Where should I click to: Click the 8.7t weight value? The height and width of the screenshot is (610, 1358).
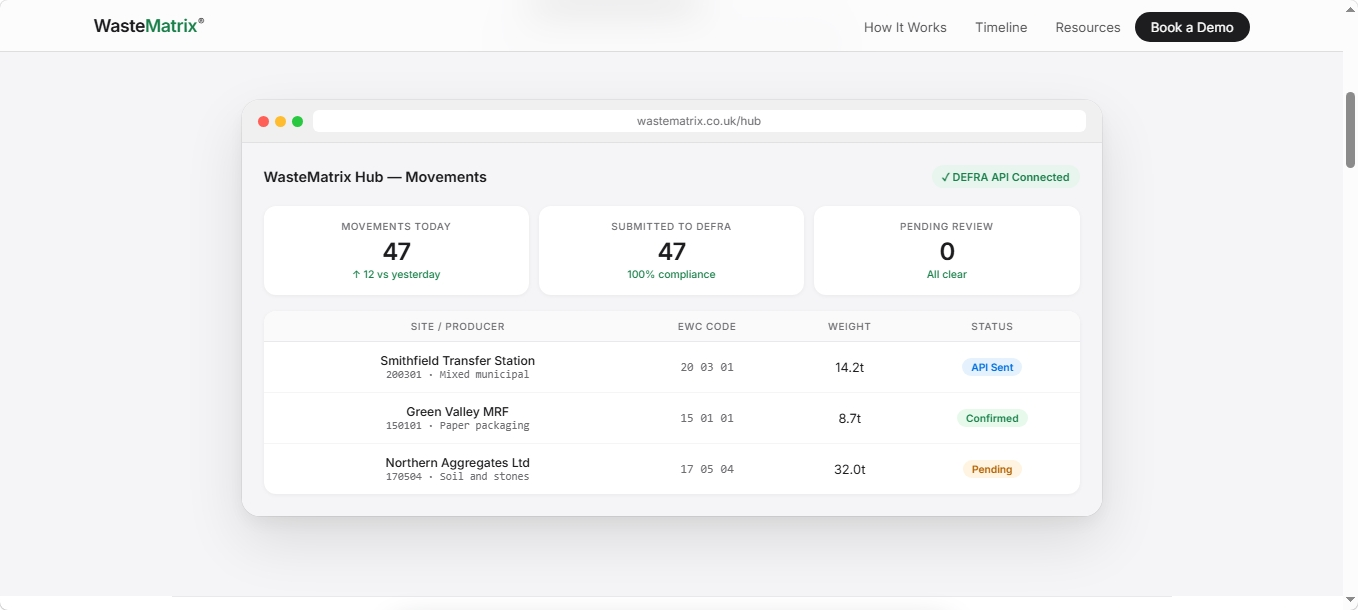pyautogui.click(x=849, y=418)
